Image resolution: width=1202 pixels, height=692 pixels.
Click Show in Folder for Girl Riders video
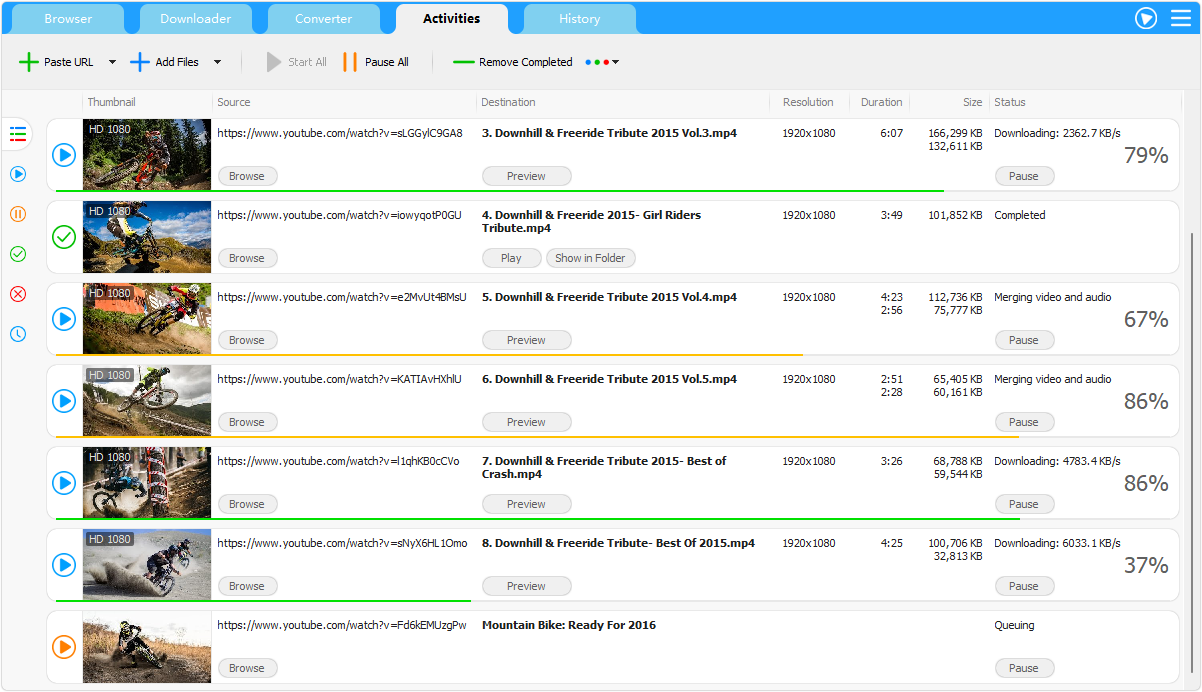(590, 258)
